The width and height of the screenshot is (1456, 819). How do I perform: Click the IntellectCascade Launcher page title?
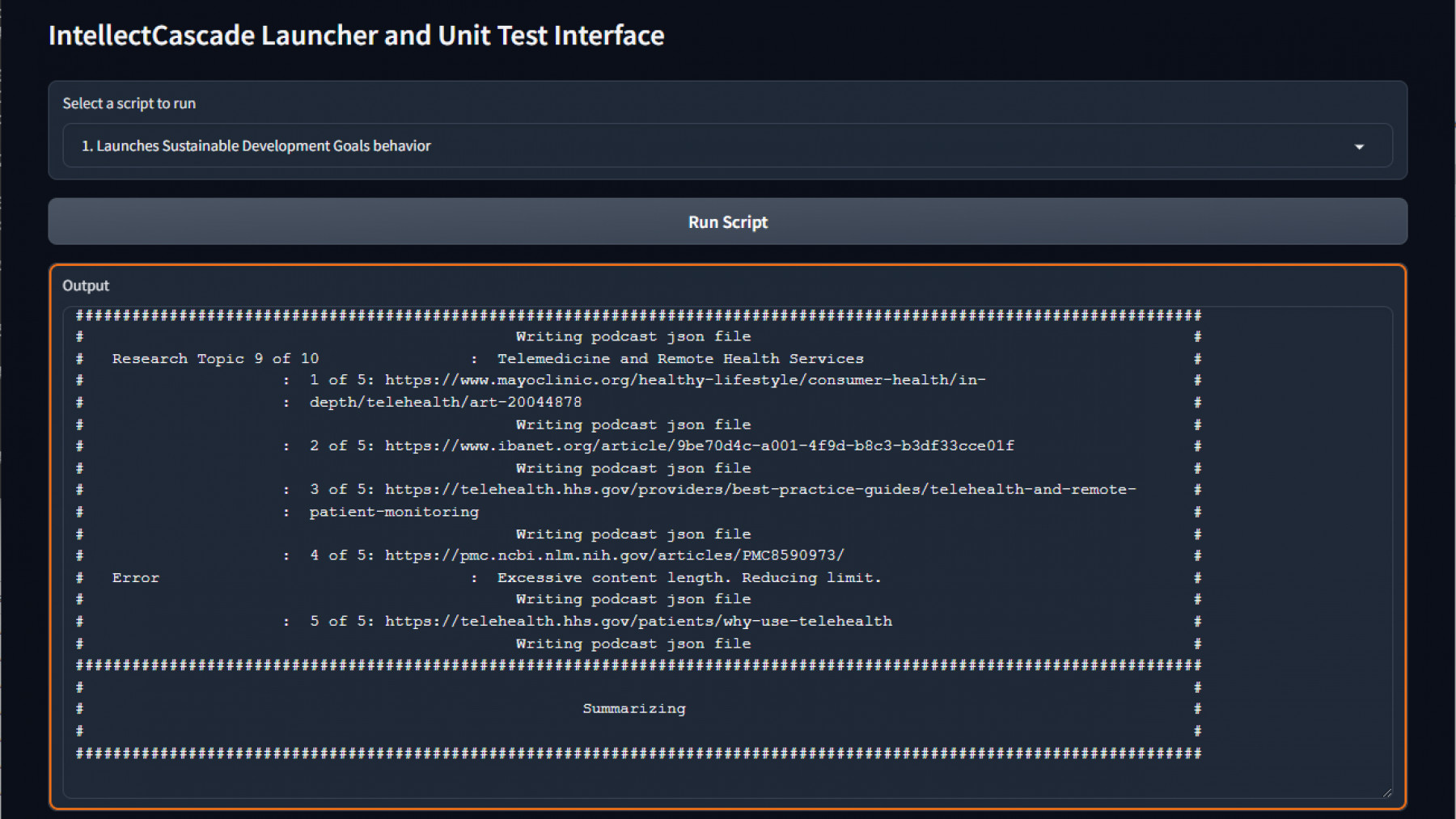(356, 36)
